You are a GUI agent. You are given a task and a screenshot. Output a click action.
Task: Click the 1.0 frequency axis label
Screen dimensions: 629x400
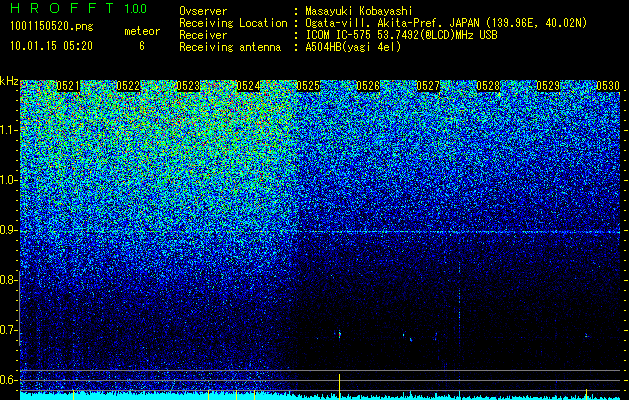(9, 181)
